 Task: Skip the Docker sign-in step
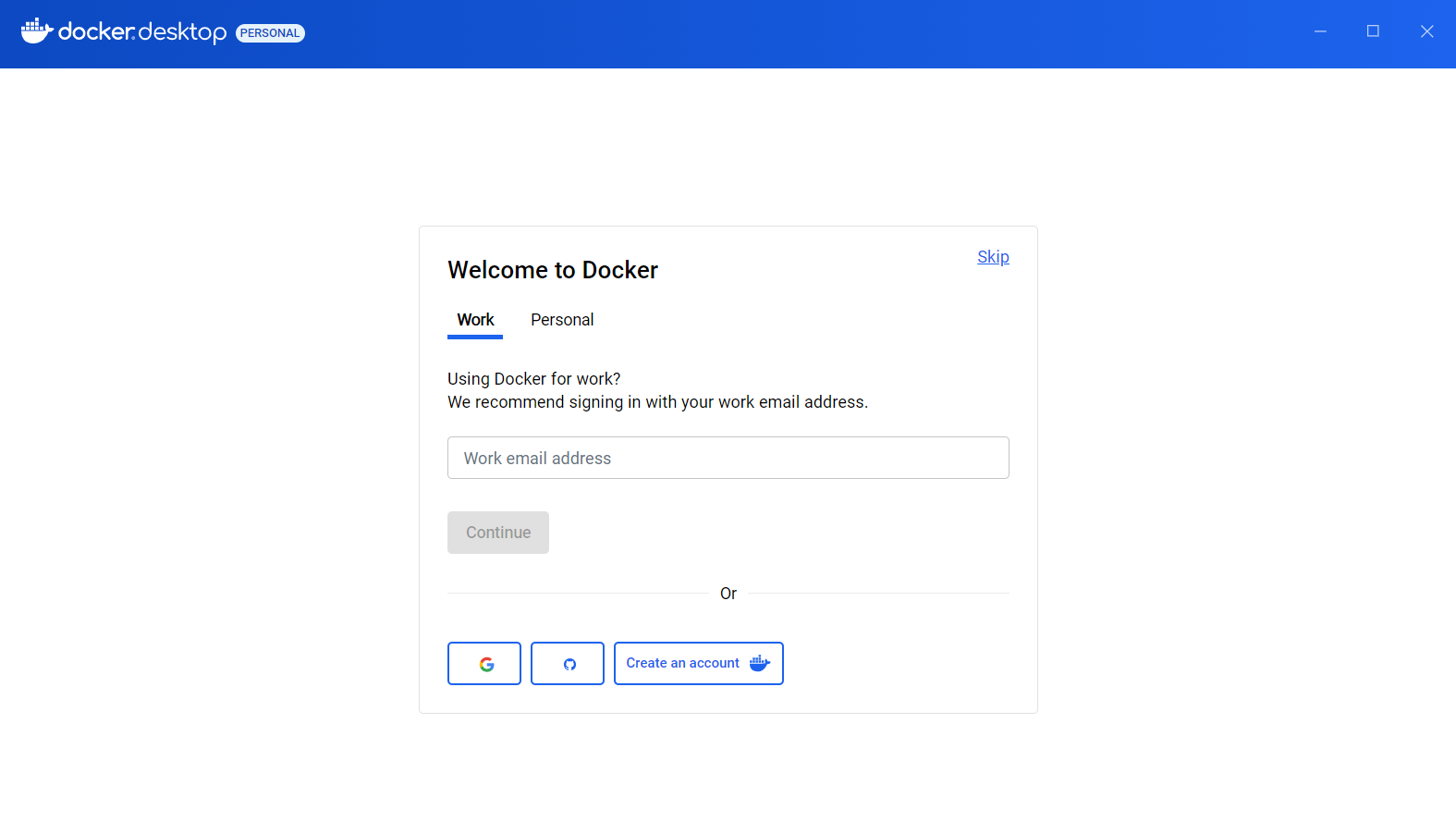click(993, 257)
